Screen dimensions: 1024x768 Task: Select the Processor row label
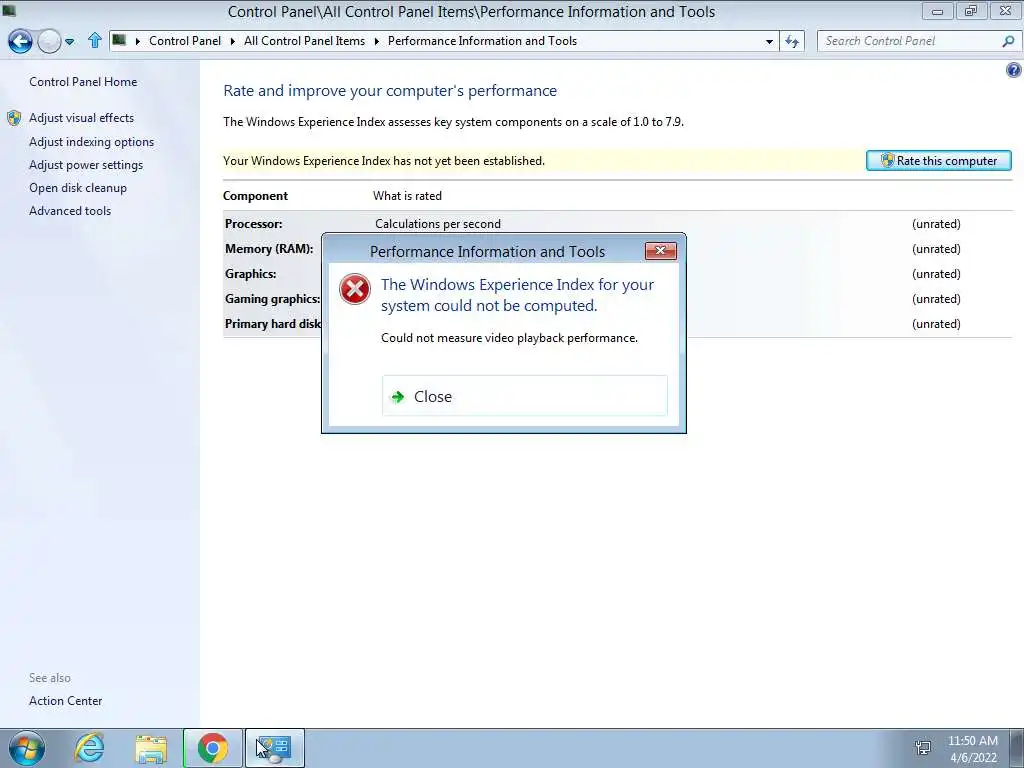pyautogui.click(x=253, y=223)
